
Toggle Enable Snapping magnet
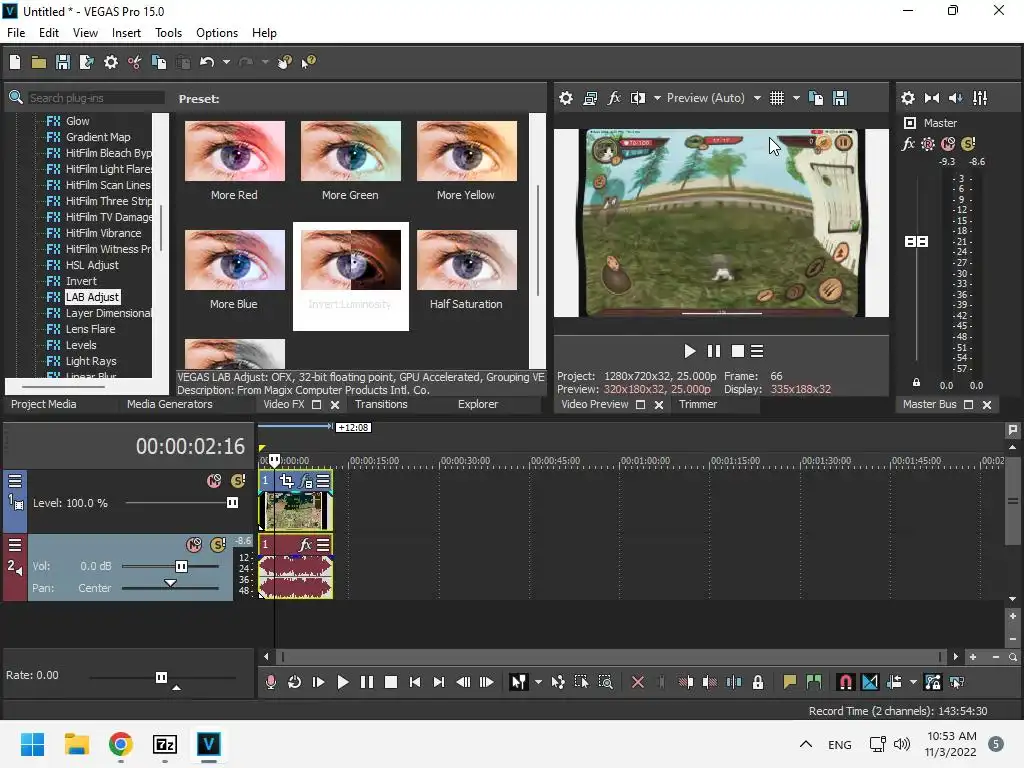coord(846,682)
